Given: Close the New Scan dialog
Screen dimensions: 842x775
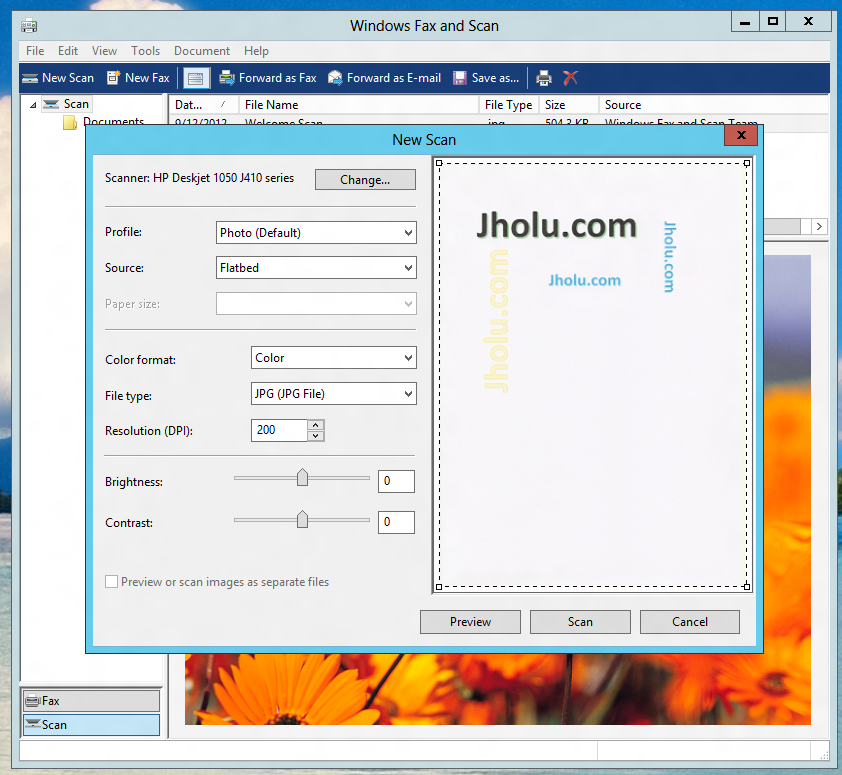Looking at the screenshot, I should pos(741,135).
